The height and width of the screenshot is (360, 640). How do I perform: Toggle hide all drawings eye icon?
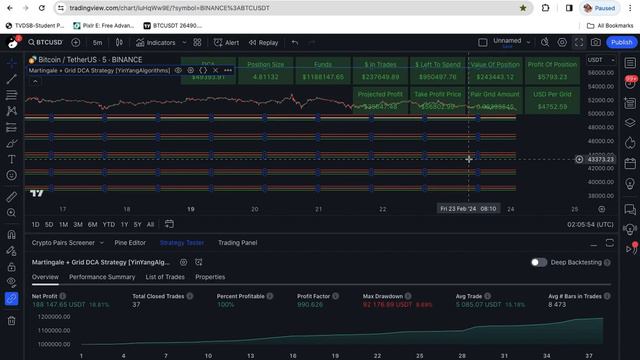[11, 282]
